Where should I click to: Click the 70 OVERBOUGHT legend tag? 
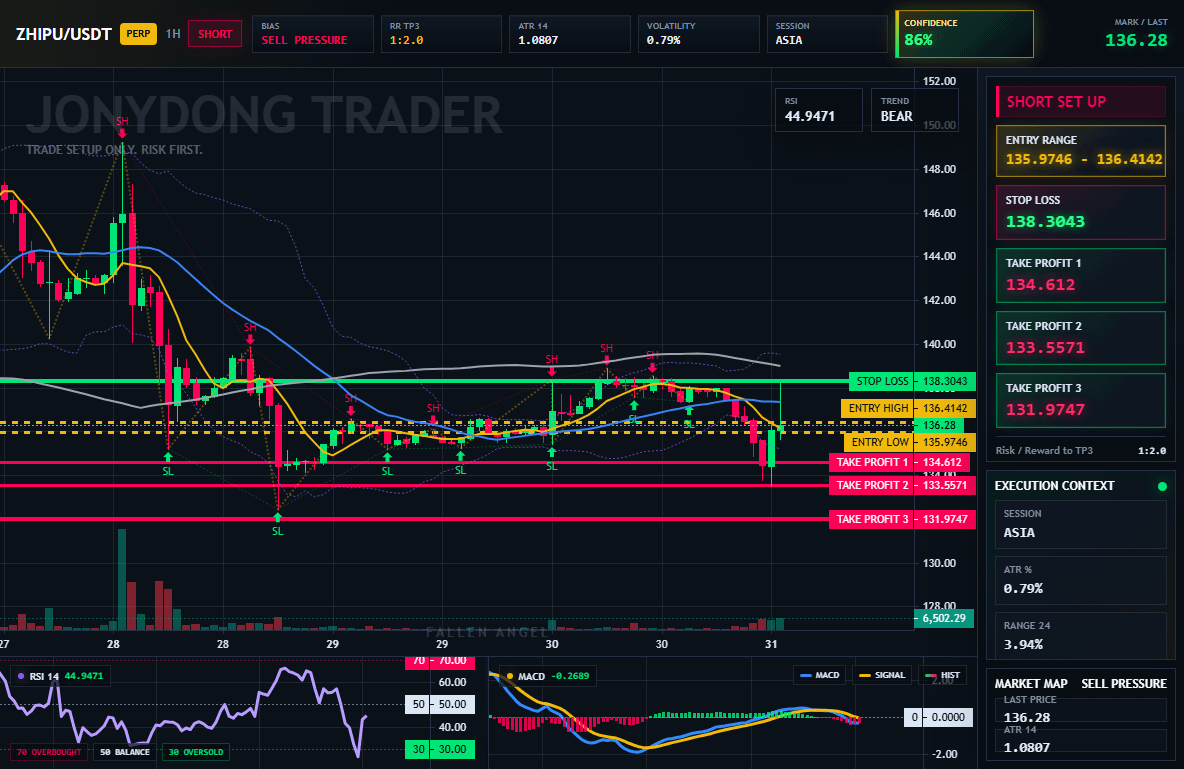[x=49, y=752]
